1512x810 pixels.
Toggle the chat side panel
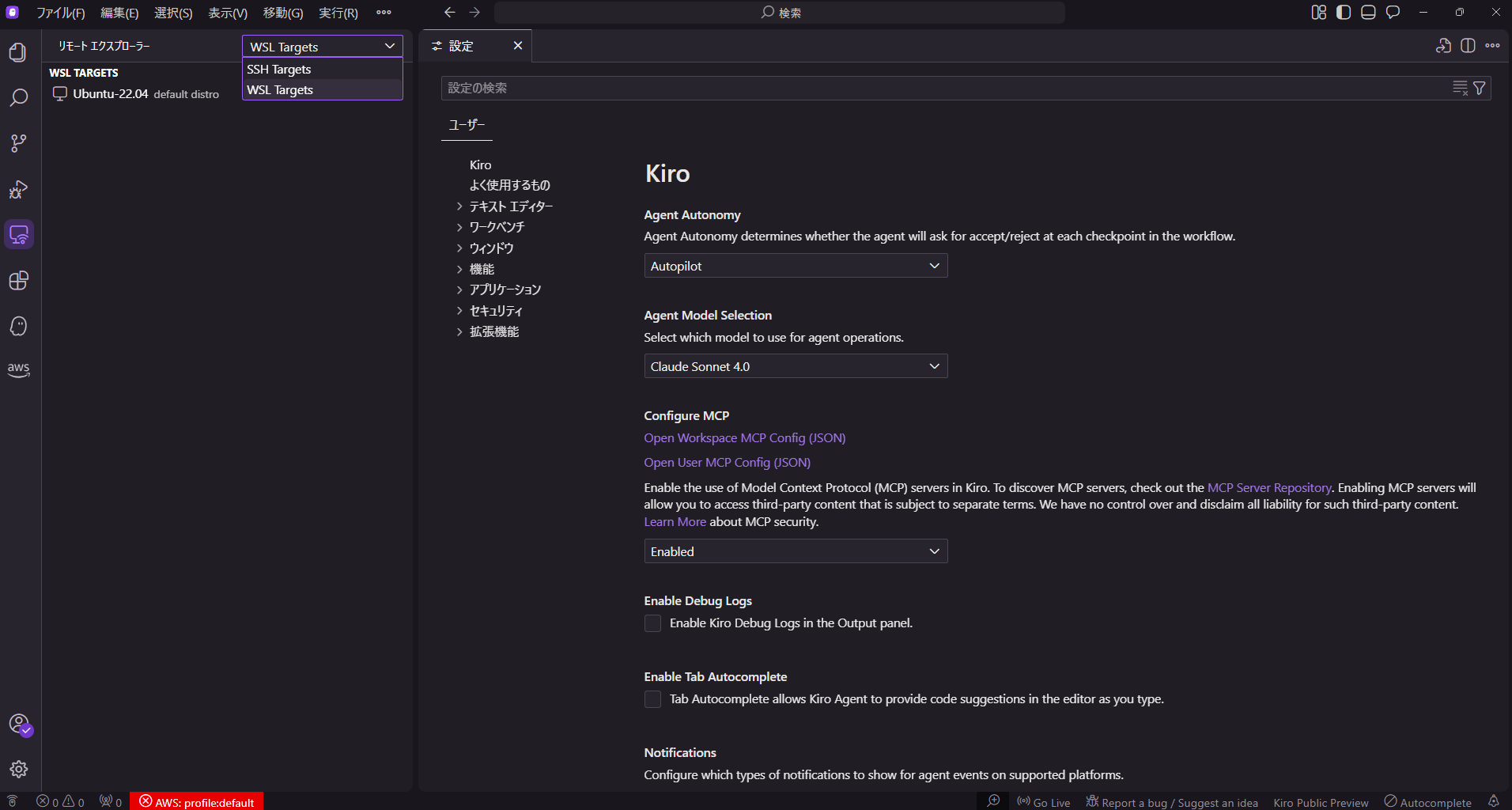tap(1393, 12)
